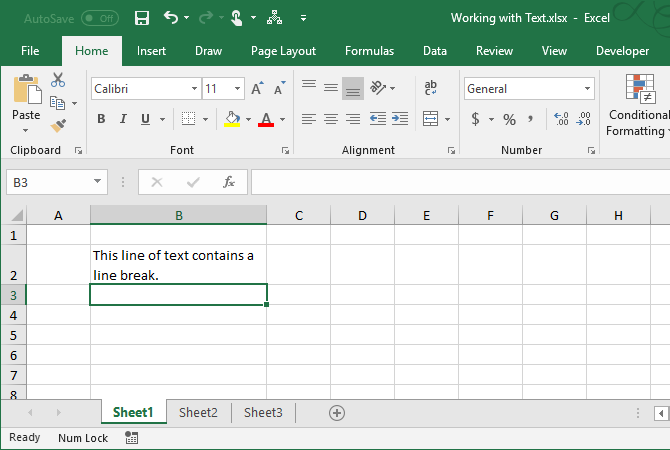Open the Formulas ribbon tab
Viewport: 670px width, 450px height.
pyautogui.click(x=369, y=51)
